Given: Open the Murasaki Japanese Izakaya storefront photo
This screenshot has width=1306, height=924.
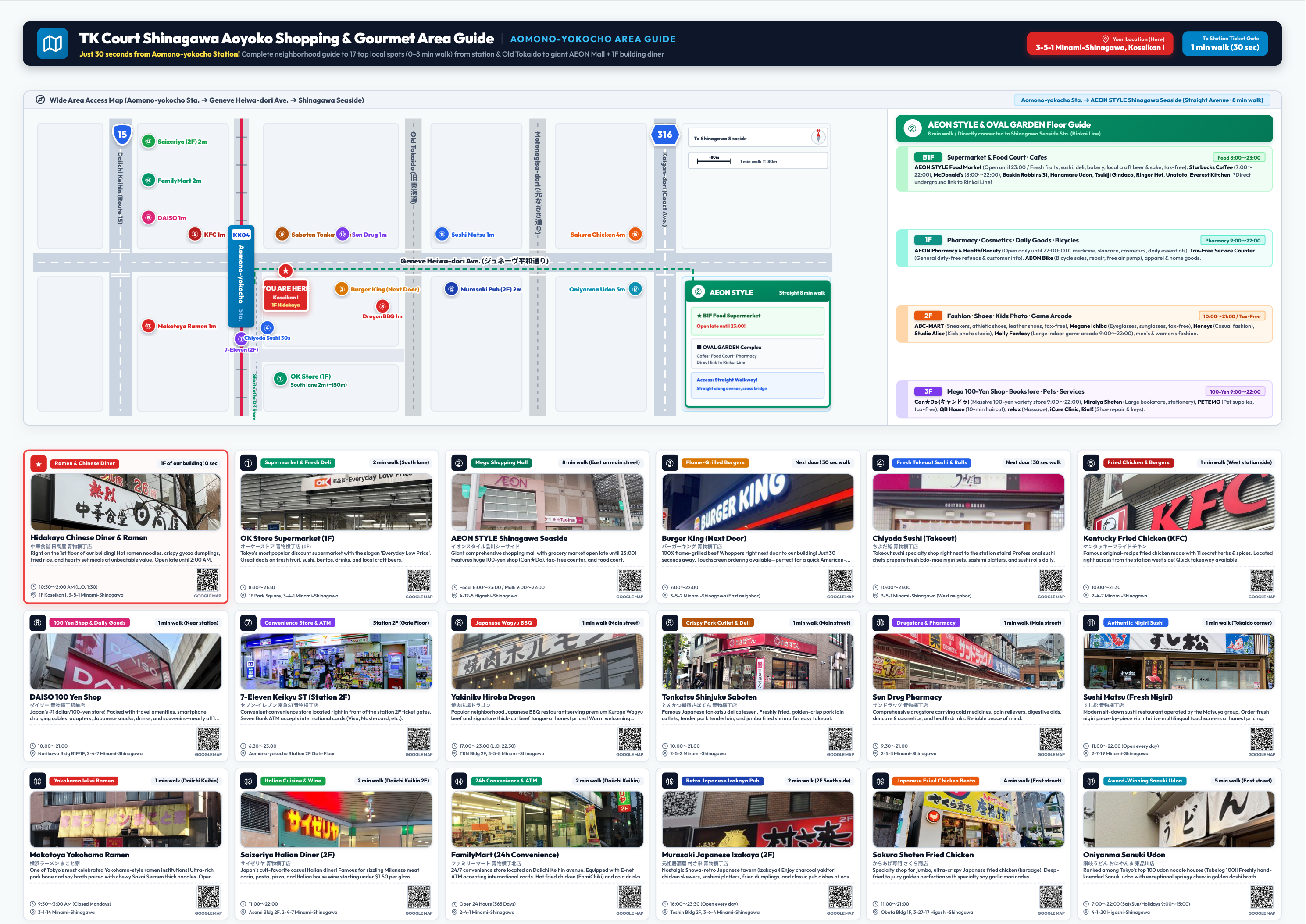Looking at the screenshot, I should click(x=757, y=819).
